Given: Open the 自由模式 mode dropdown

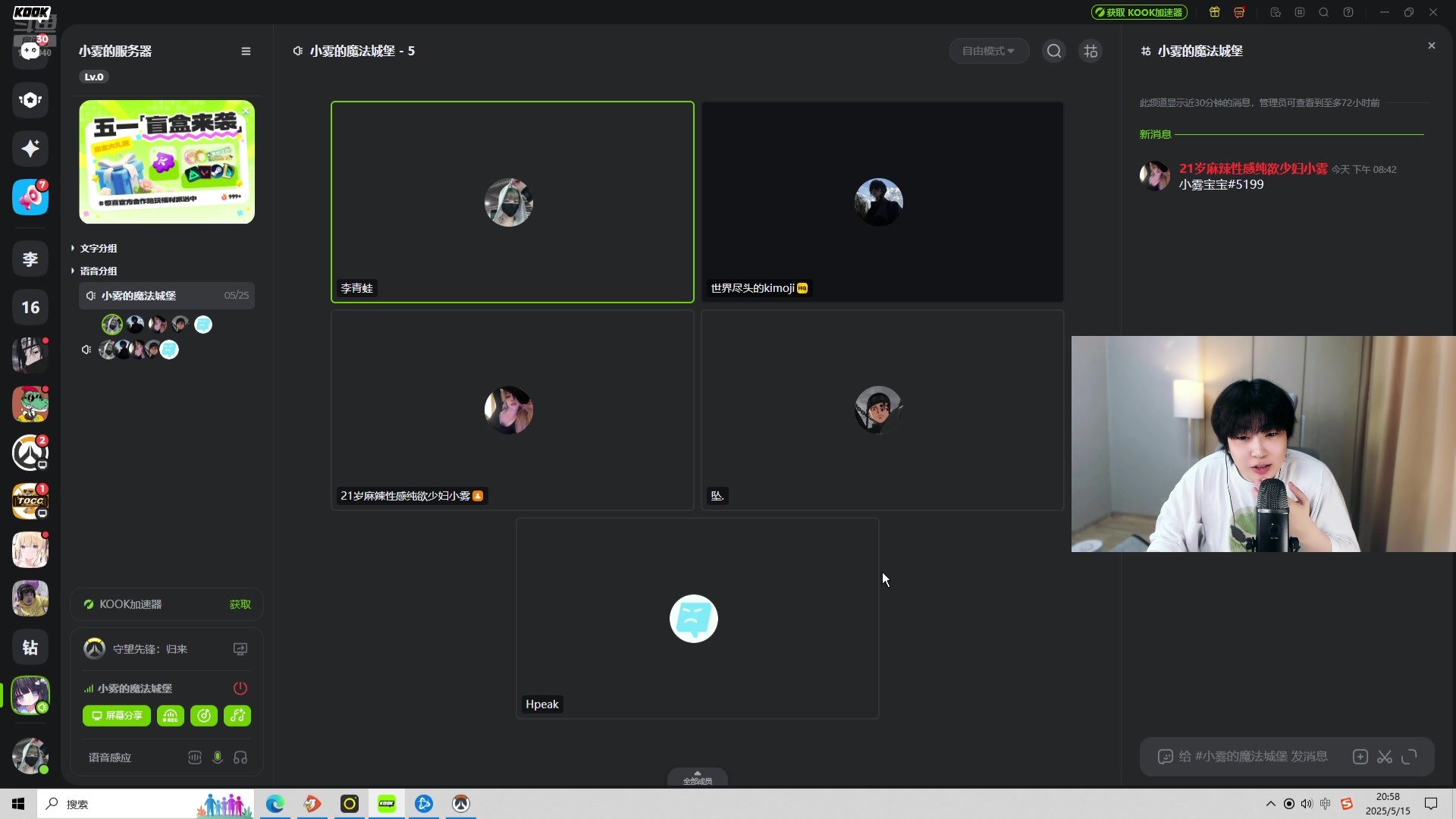Looking at the screenshot, I should click(x=989, y=51).
